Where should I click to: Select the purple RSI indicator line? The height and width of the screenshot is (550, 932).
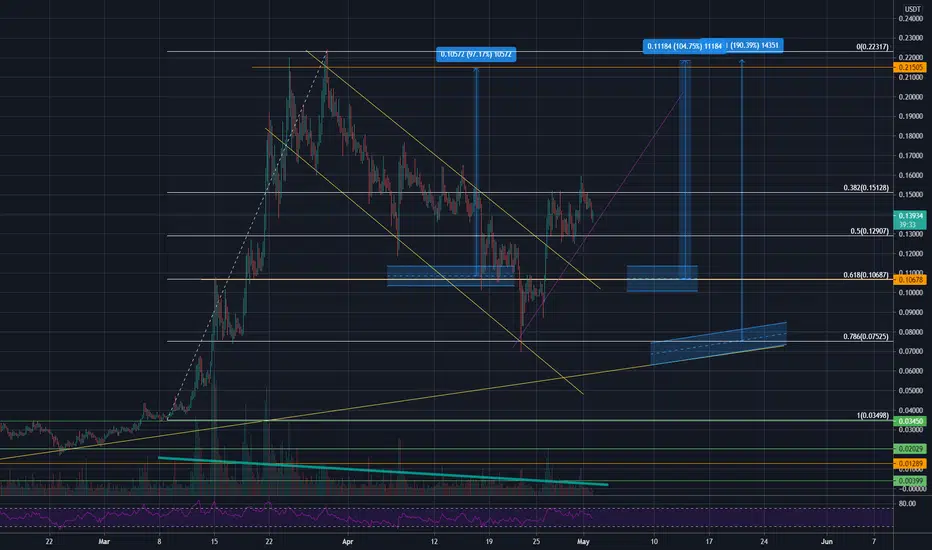pos(297,515)
